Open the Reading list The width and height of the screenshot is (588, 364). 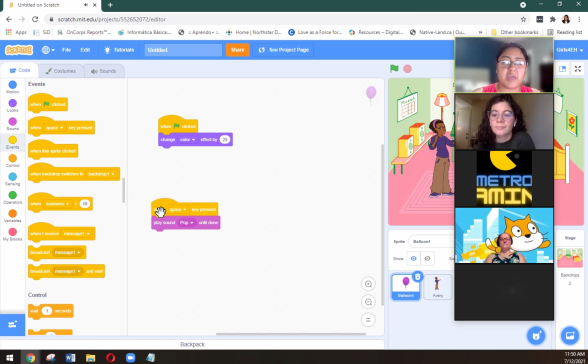click(564, 32)
